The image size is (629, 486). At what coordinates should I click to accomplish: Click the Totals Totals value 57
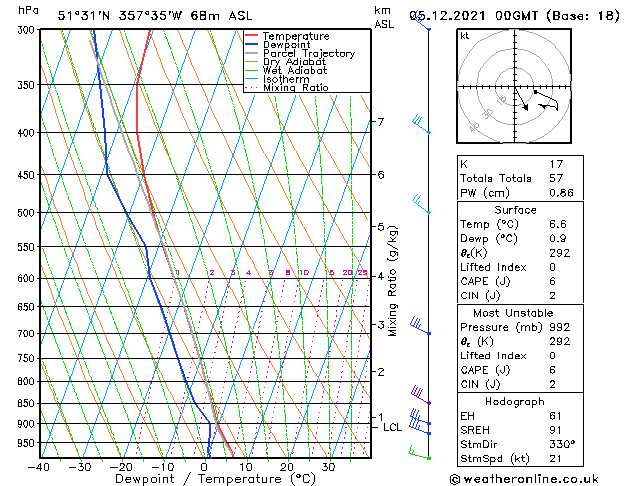556,178
